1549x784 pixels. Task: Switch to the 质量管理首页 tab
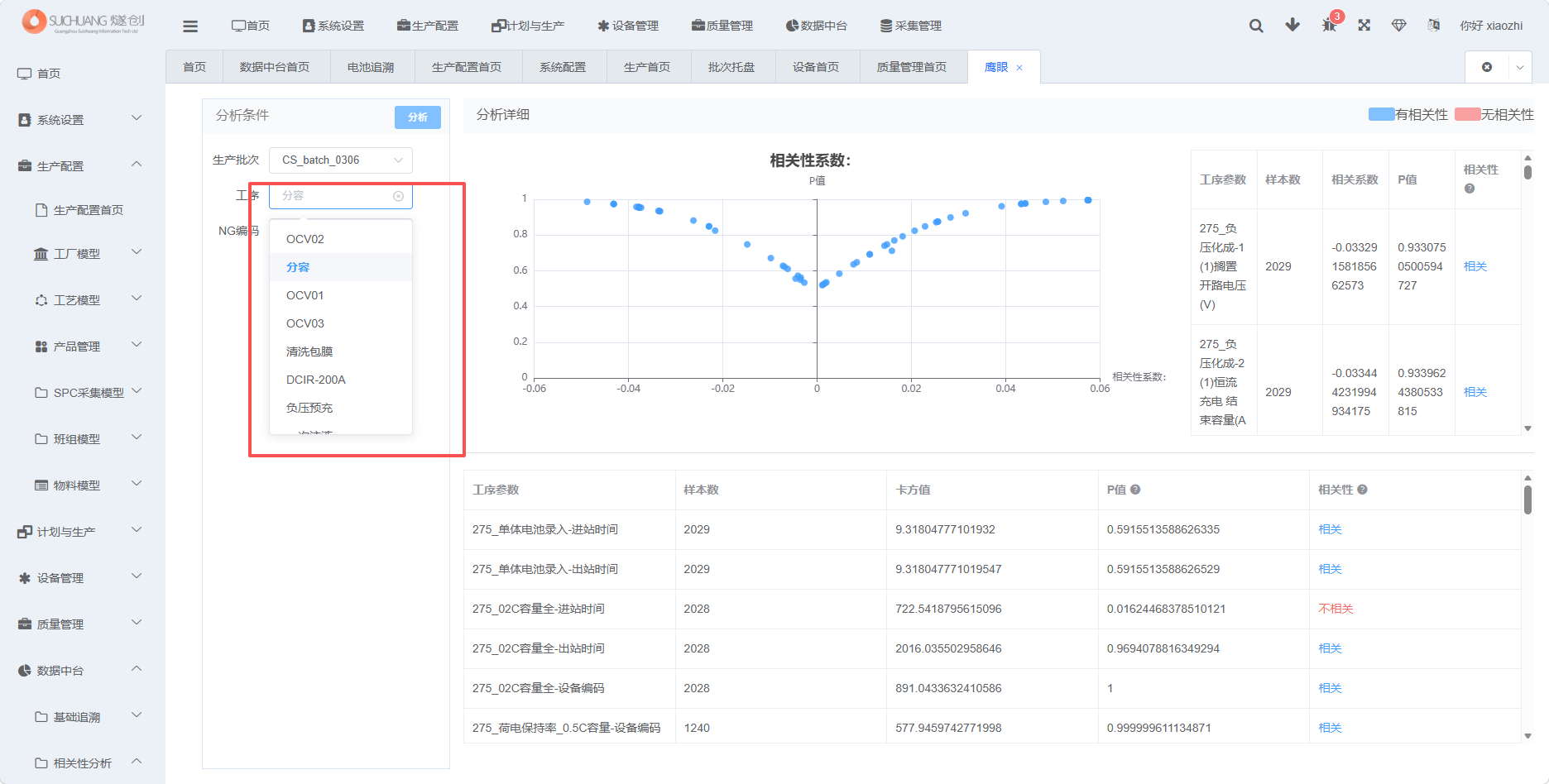[x=912, y=67]
